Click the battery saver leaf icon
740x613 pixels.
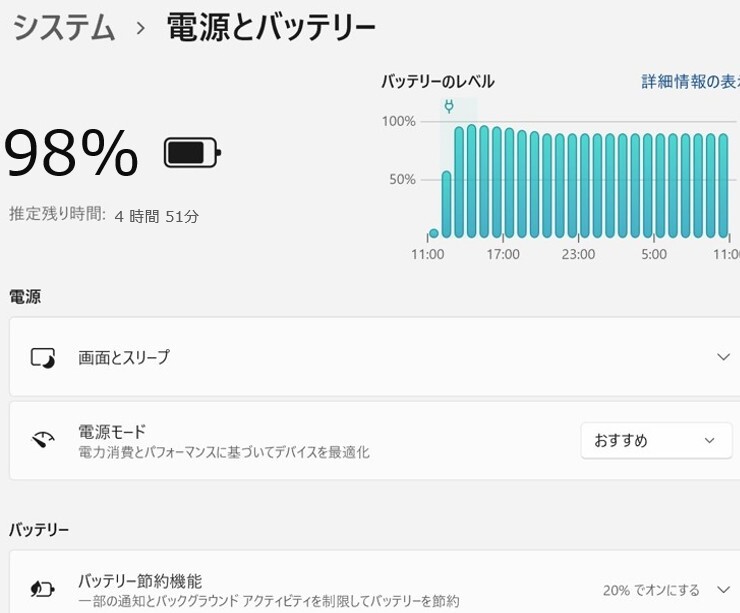42,589
